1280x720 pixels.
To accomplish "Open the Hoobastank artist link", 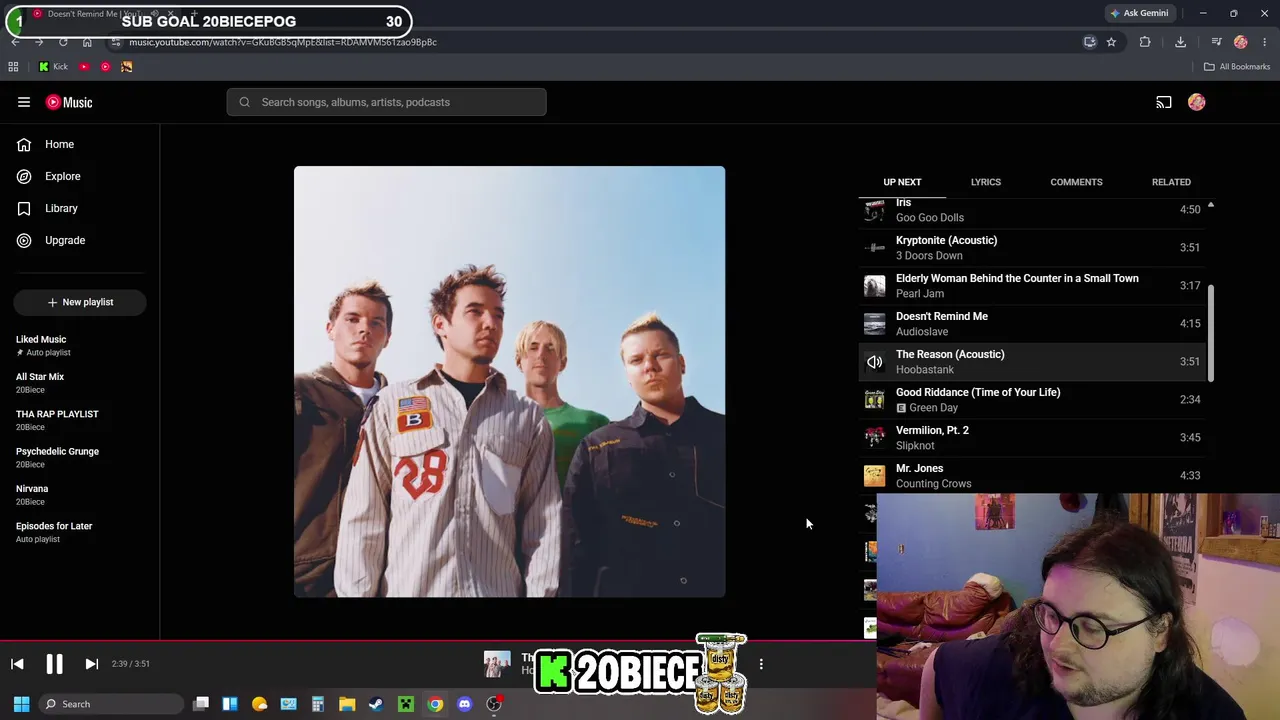I will (925, 370).
